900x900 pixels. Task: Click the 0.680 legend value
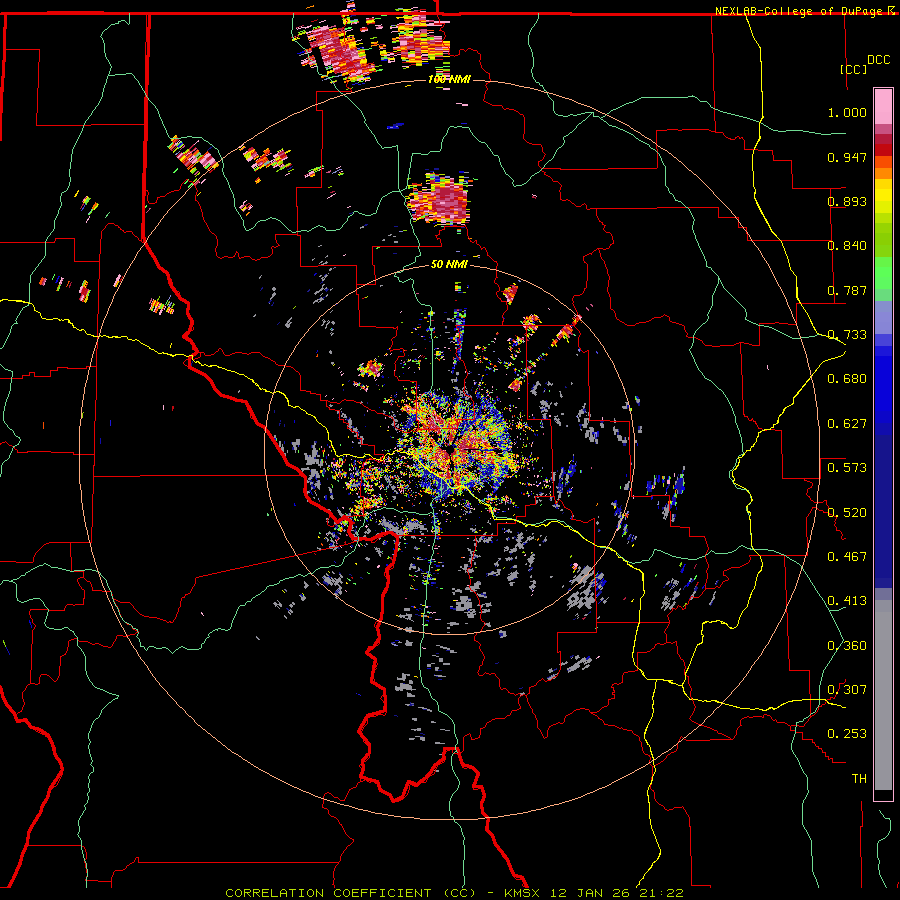[847, 379]
